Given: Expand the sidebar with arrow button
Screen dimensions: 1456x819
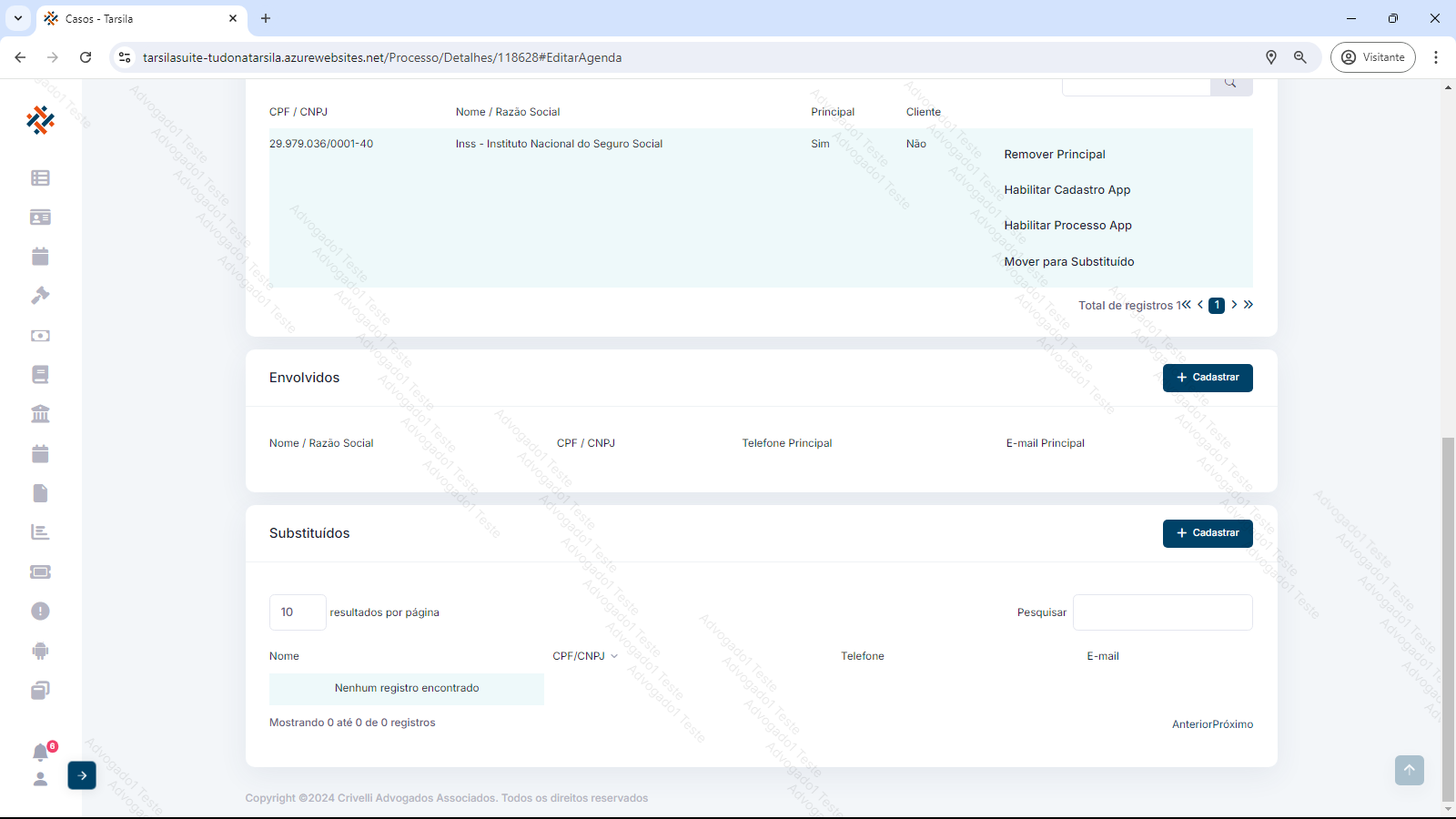Looking at the screenshot, I should 82,775.
